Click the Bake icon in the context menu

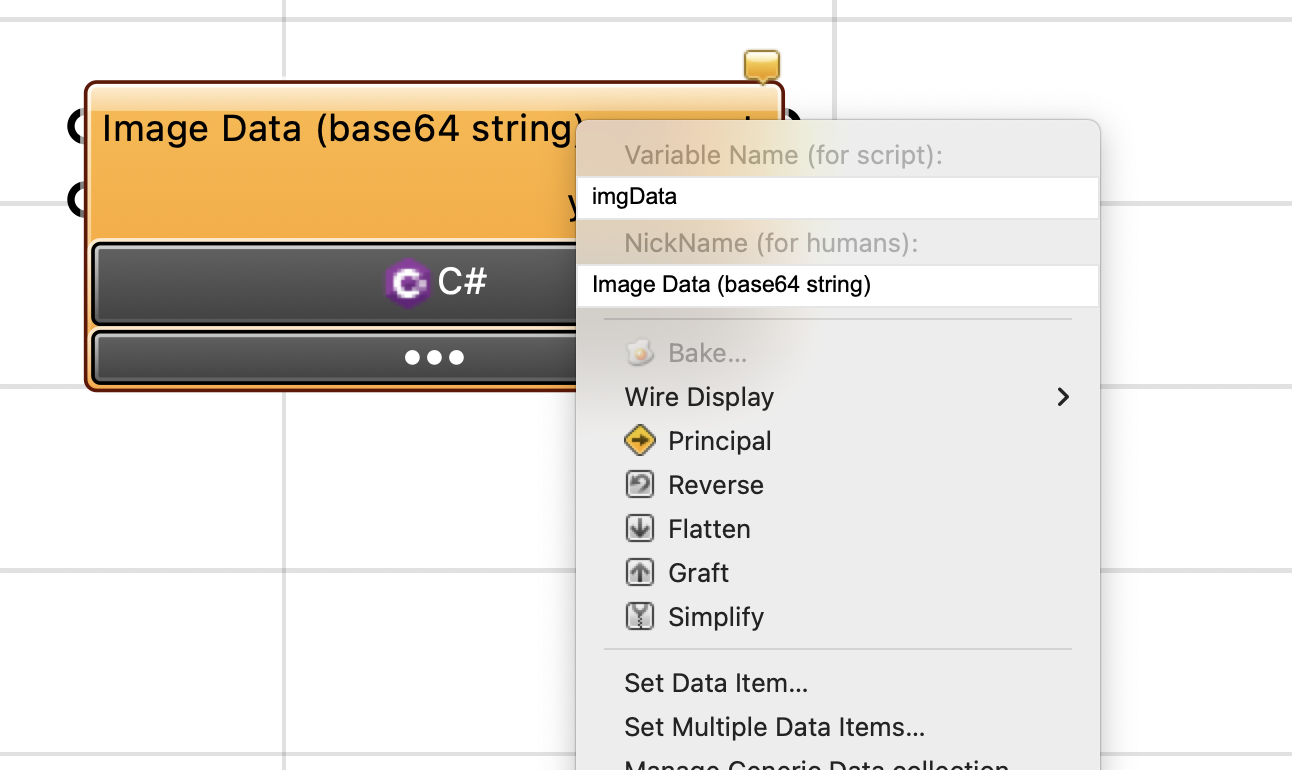638,352
